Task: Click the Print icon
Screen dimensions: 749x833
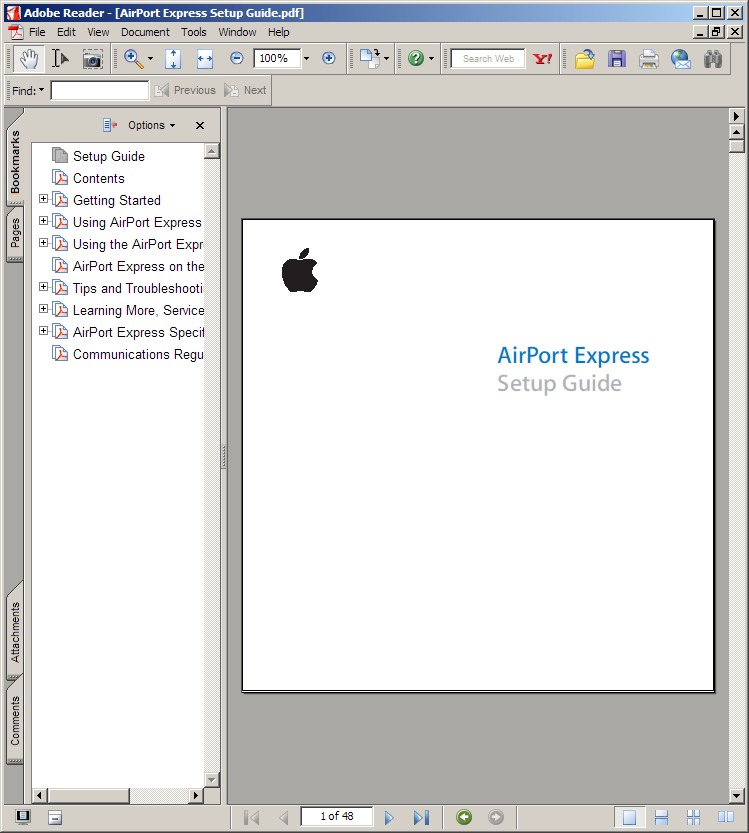Action: (x=649, y=58)
